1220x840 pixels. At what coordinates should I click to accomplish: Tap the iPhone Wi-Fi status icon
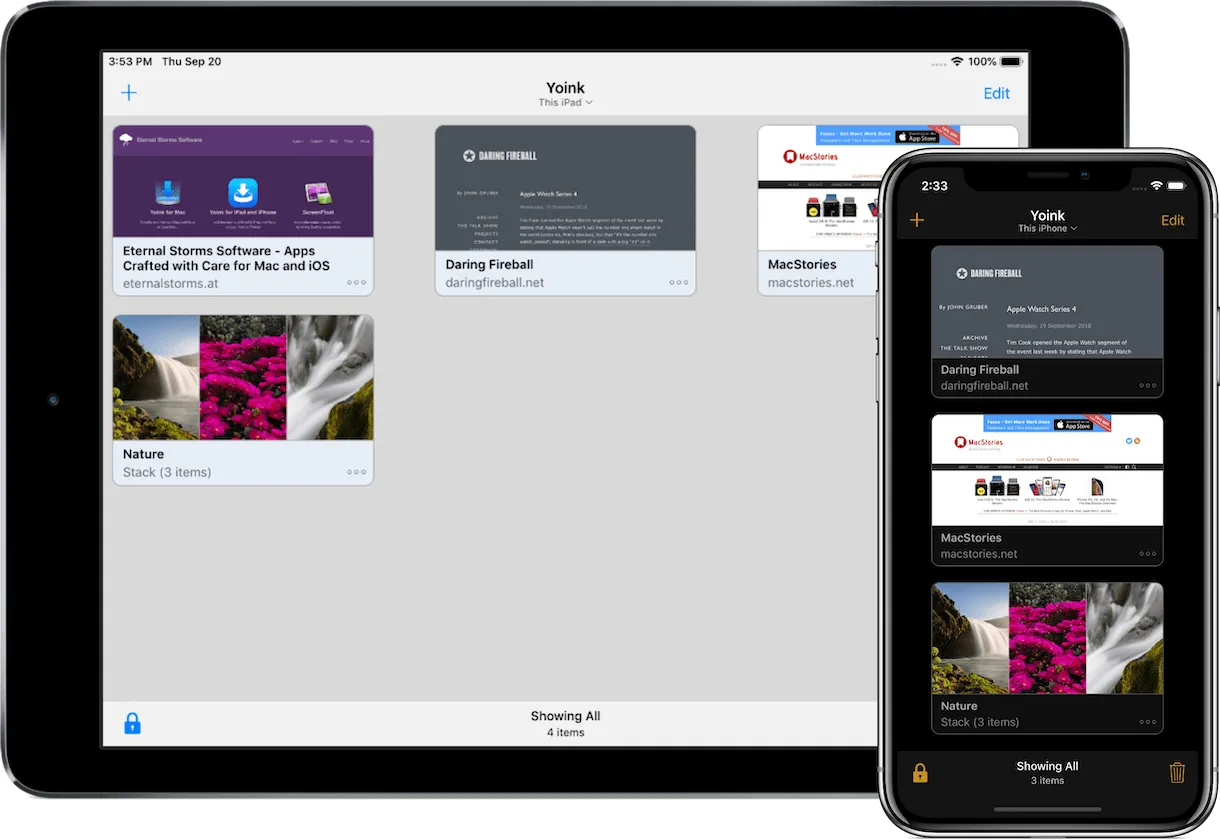(1157, 186)
